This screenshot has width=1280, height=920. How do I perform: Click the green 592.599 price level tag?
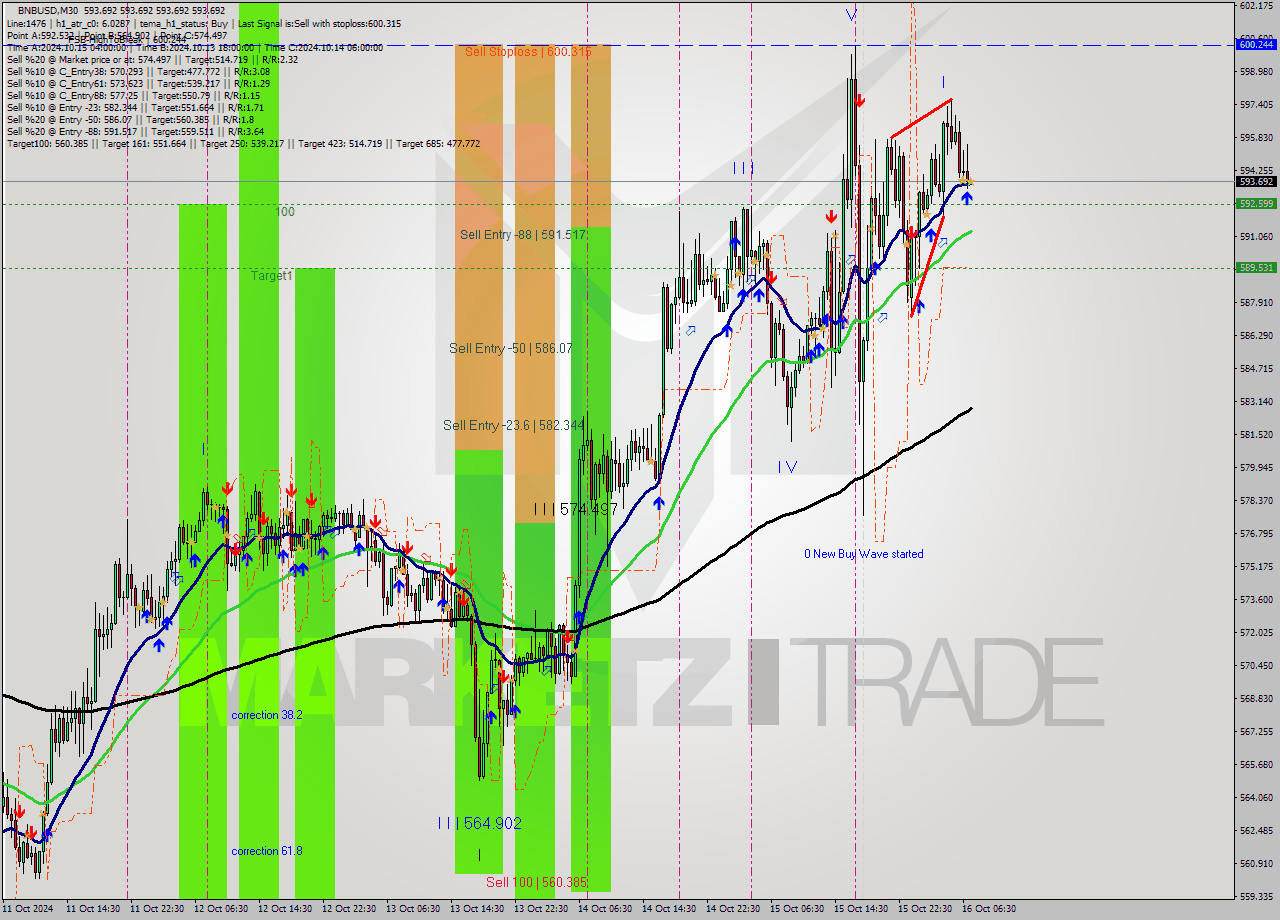[x=1256, y=203]
